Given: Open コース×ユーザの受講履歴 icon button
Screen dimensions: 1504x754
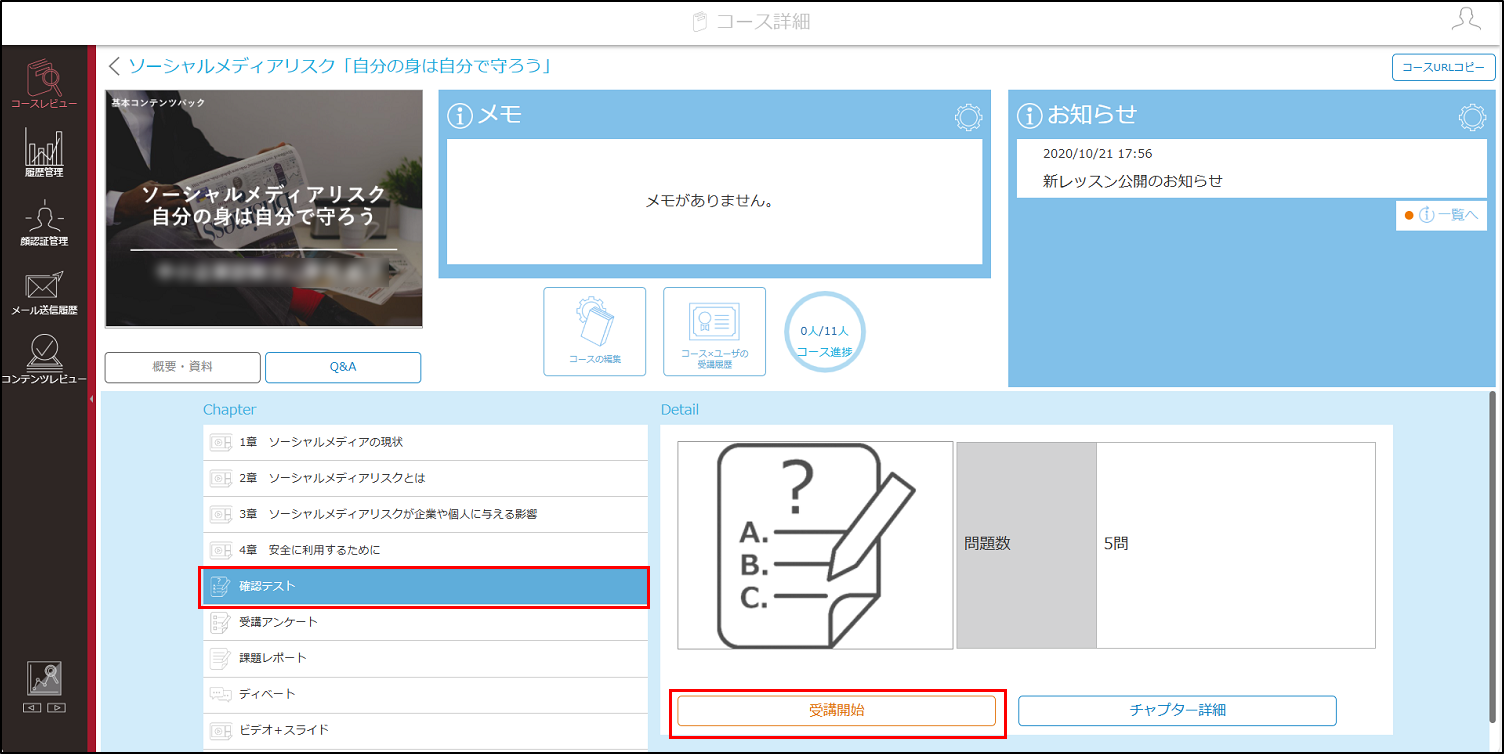Looking at the screenshot, I should pos(715,331).
